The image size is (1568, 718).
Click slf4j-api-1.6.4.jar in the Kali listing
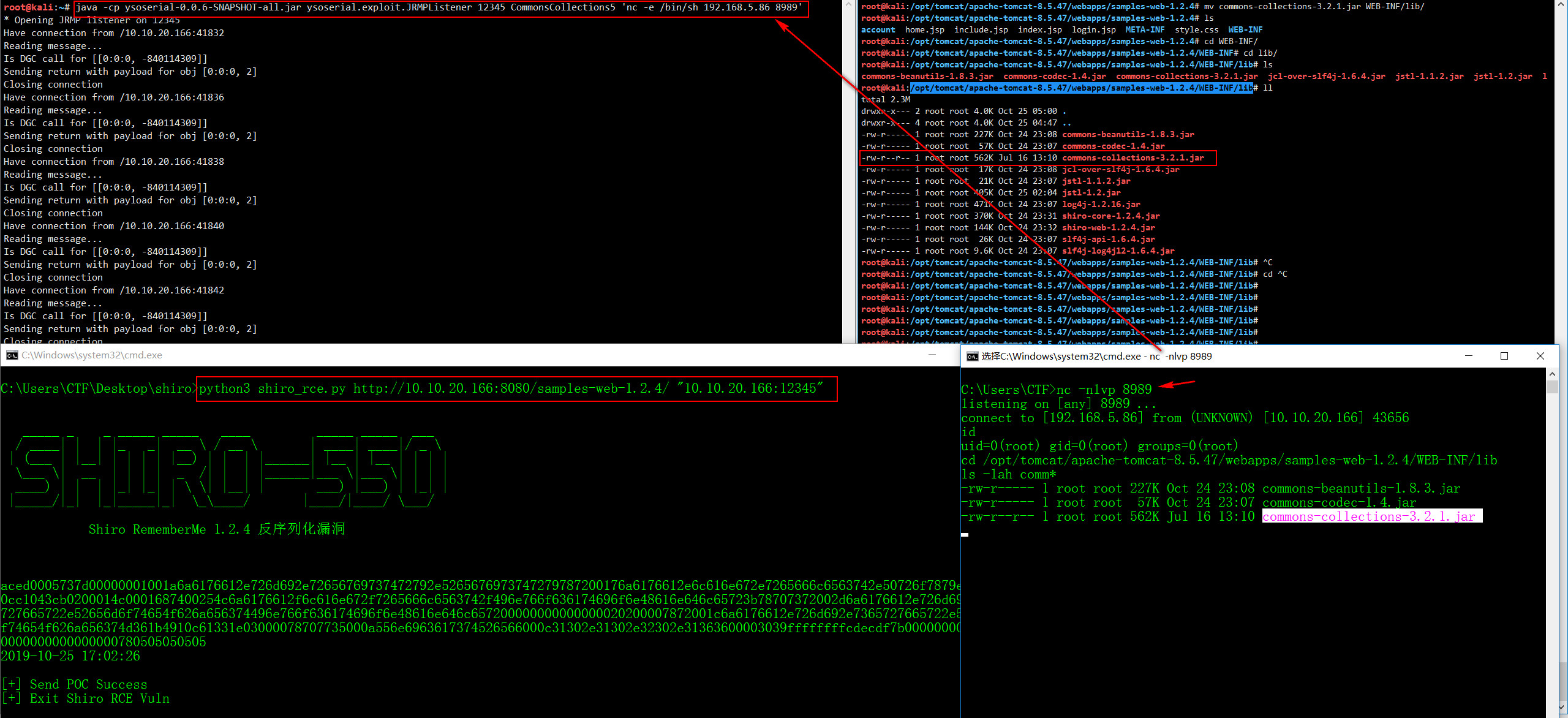pos(1109,240)
